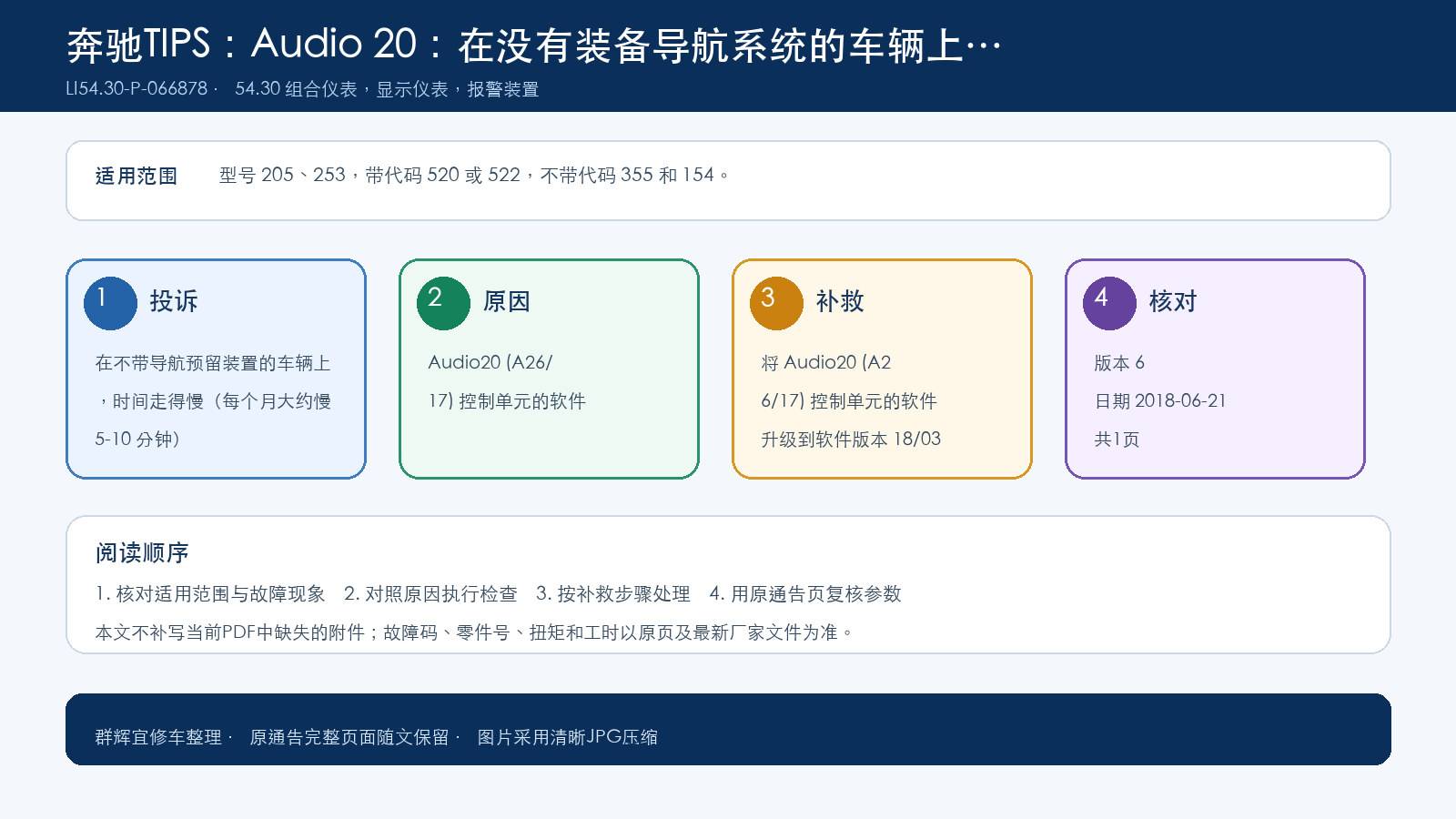The width and height of the screenshot is (1456, 819).
Task: Click footer text 图片采用清晰JPG压缩
Action: point(568,737)
